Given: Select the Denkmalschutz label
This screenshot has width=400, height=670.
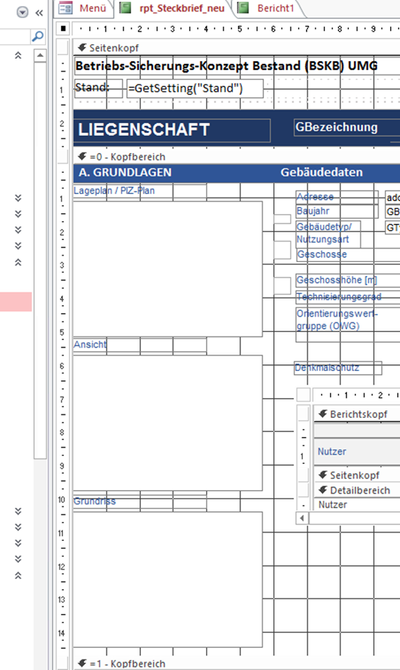Looking at the screenshot, I should (338, 368).
